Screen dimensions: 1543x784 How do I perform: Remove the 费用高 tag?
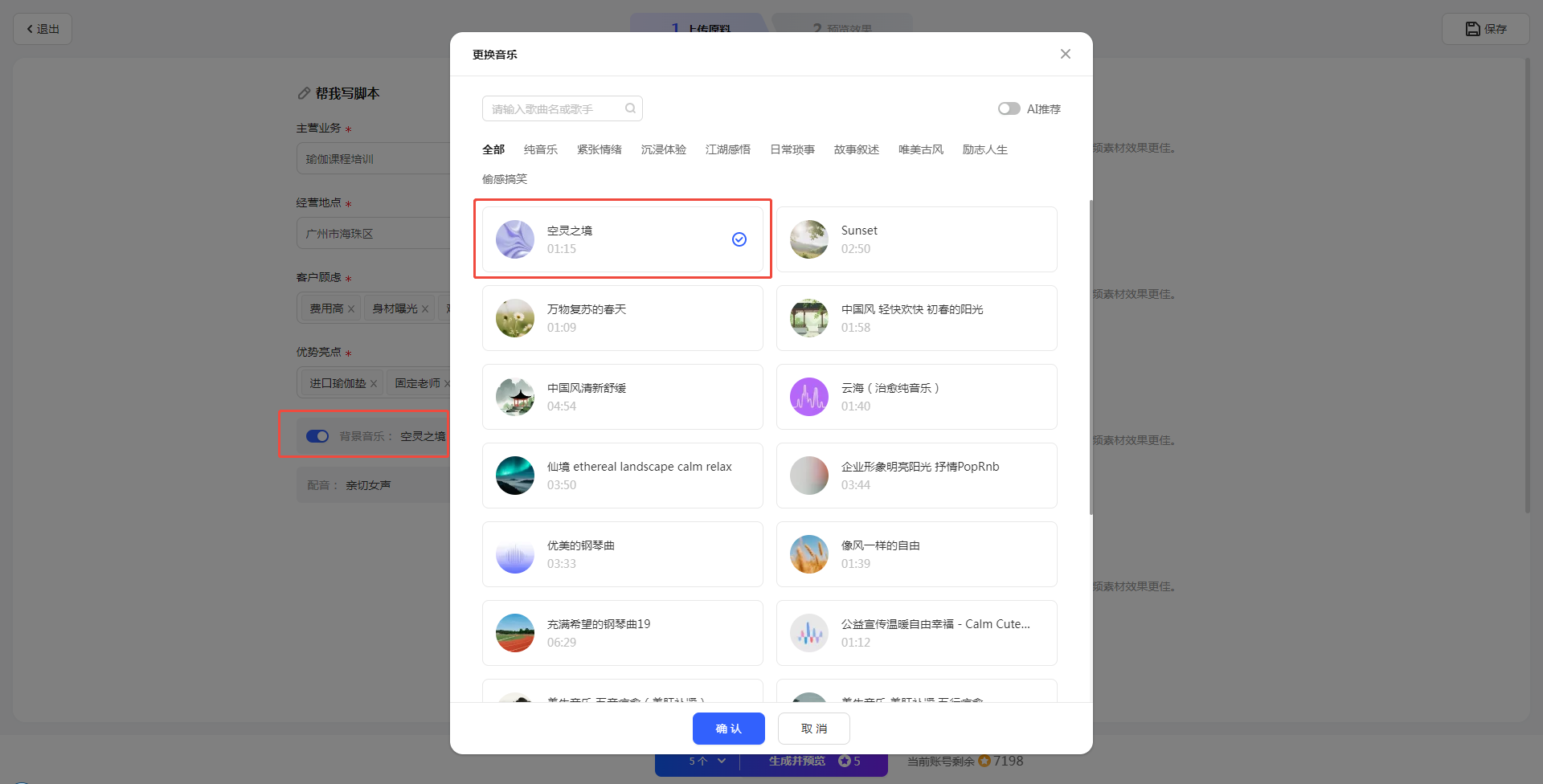[x=351, y=308]
